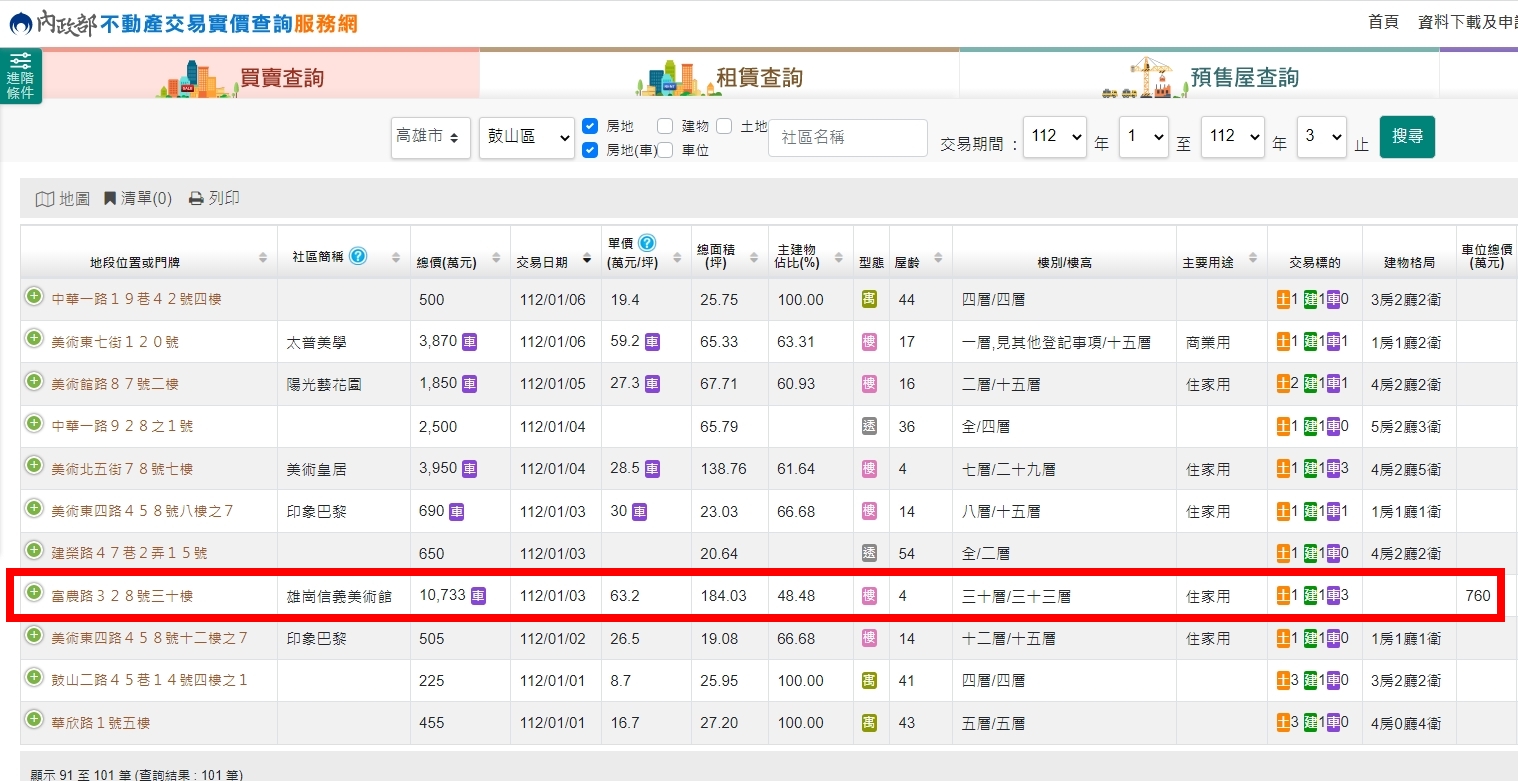Open the bookmark list 清單(0)

[138, 199]
